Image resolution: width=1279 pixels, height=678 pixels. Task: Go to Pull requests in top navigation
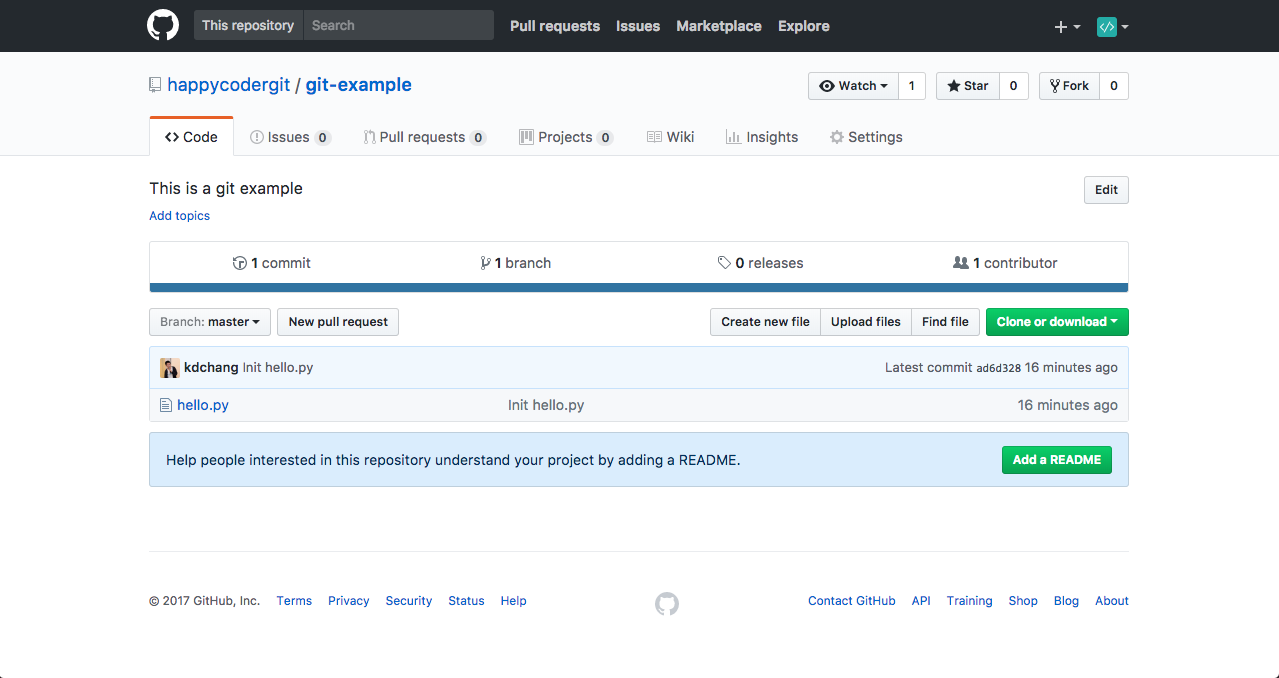[x=555, y=26]
